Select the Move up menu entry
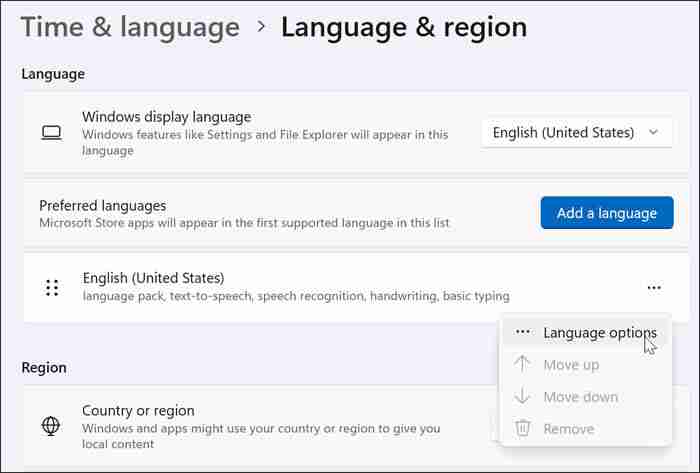Screen dimensions: 700x473 [571, 365]
